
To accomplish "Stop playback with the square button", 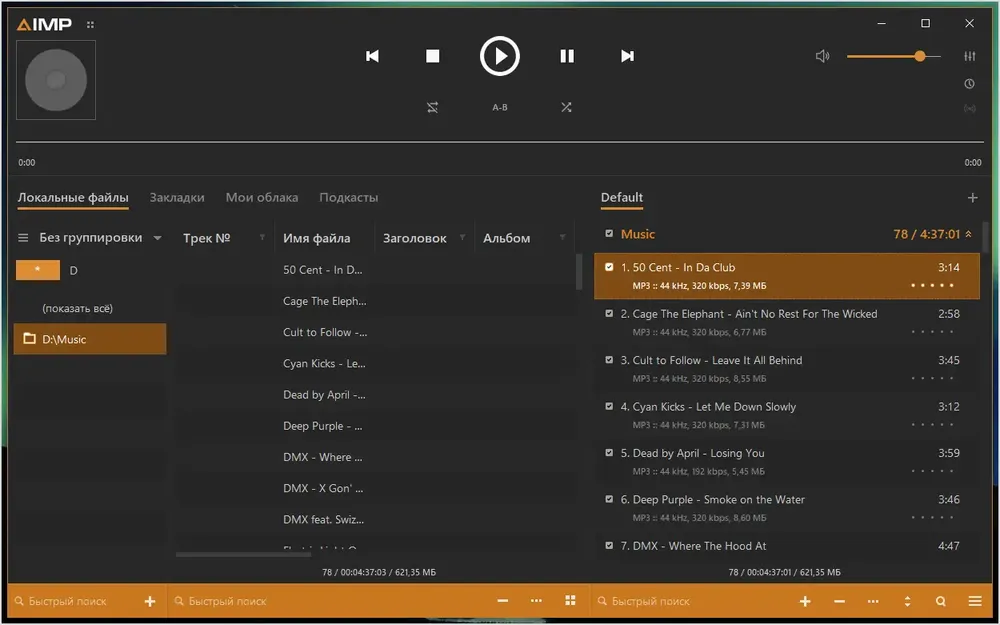I will (x=432, y=56).
